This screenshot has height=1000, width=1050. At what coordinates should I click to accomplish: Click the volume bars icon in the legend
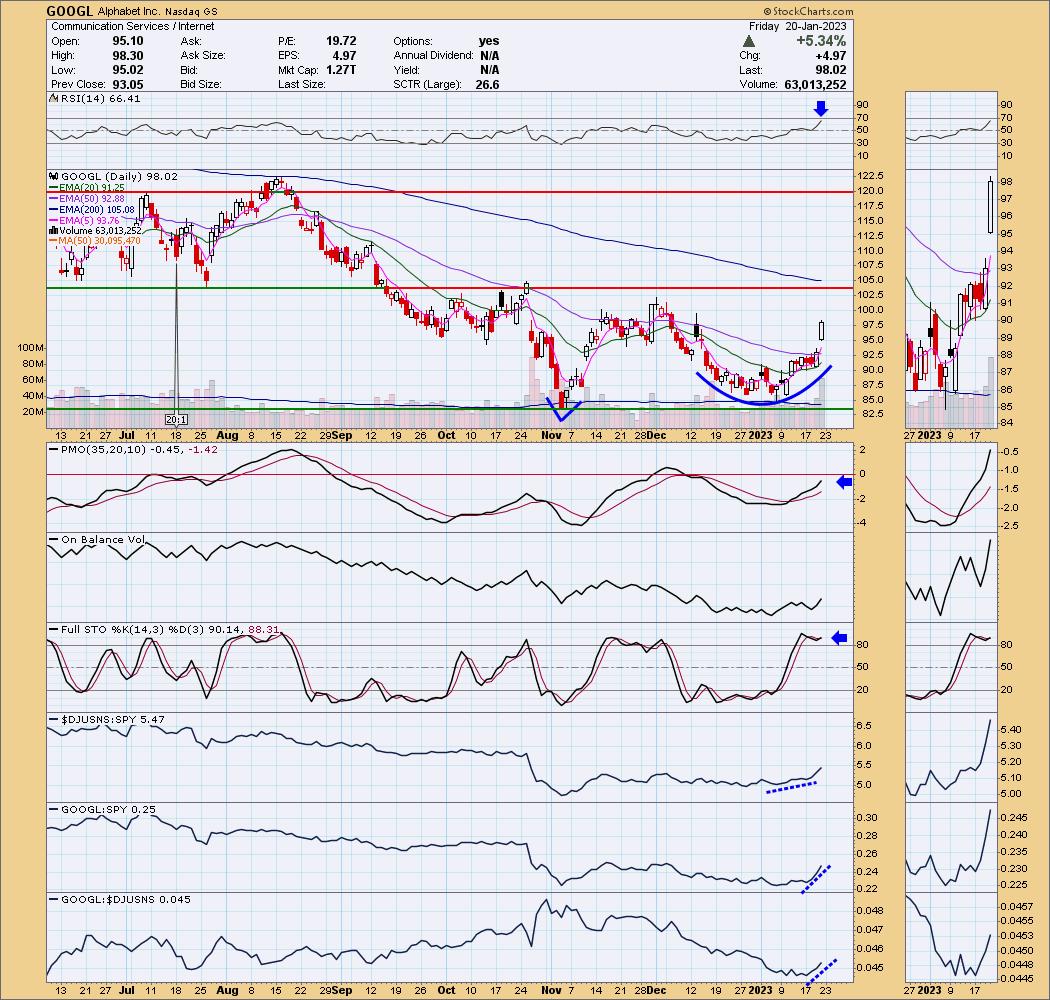(54, 230)
